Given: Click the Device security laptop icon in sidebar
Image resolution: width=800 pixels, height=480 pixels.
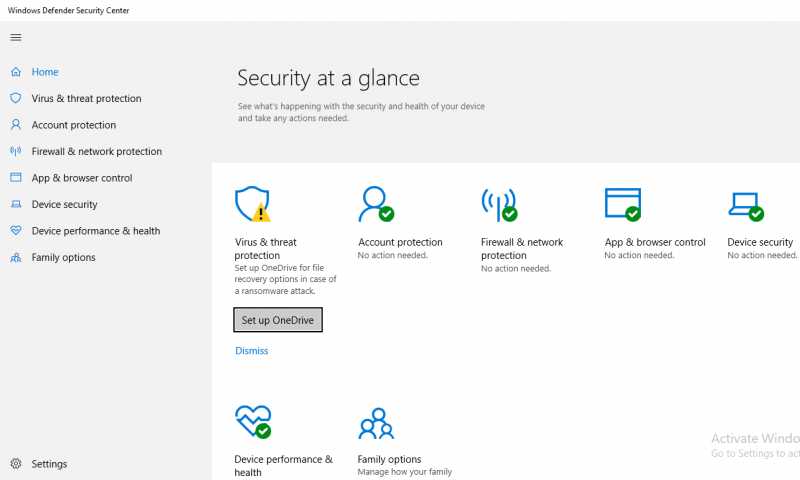Looking at the screenshot, I should click(16, 204).
